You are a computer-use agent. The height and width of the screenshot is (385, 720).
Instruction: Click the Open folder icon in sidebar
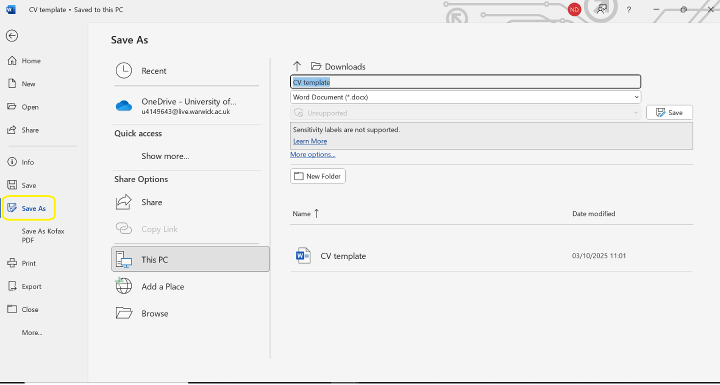click(x=12, y=107)
